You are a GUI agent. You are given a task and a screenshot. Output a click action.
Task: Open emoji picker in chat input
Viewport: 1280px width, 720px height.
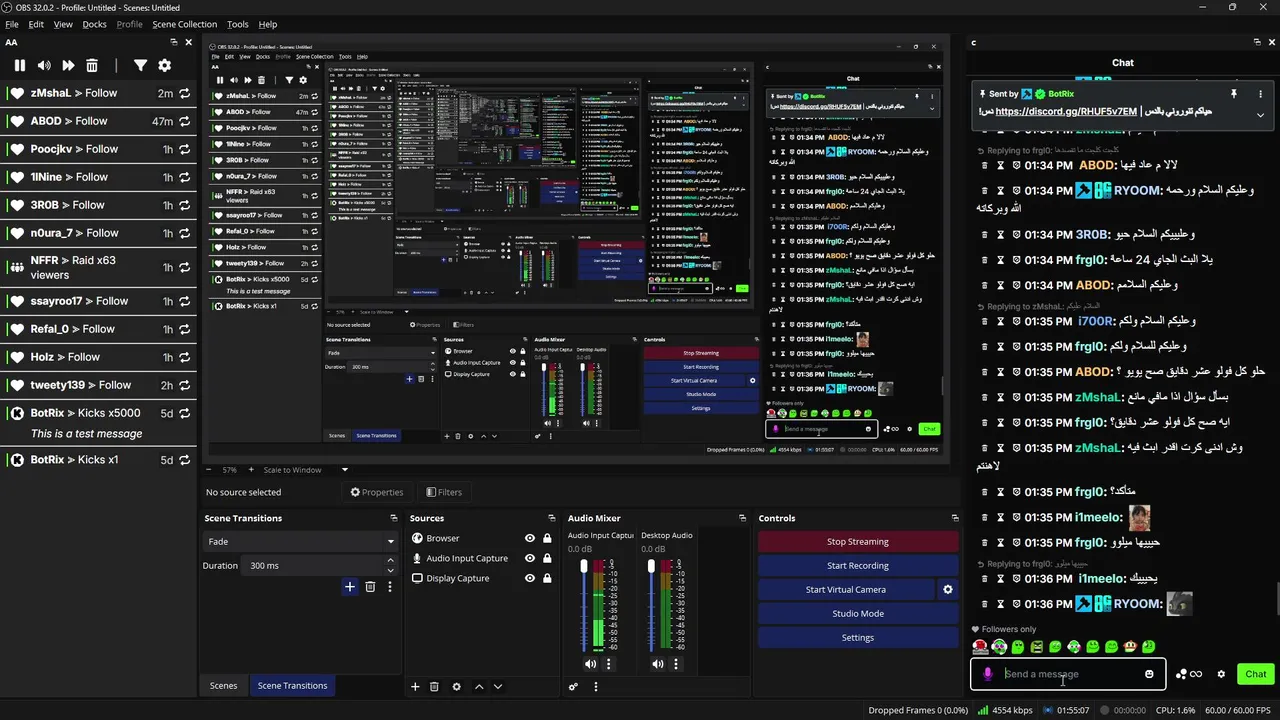click(1149, 674)
